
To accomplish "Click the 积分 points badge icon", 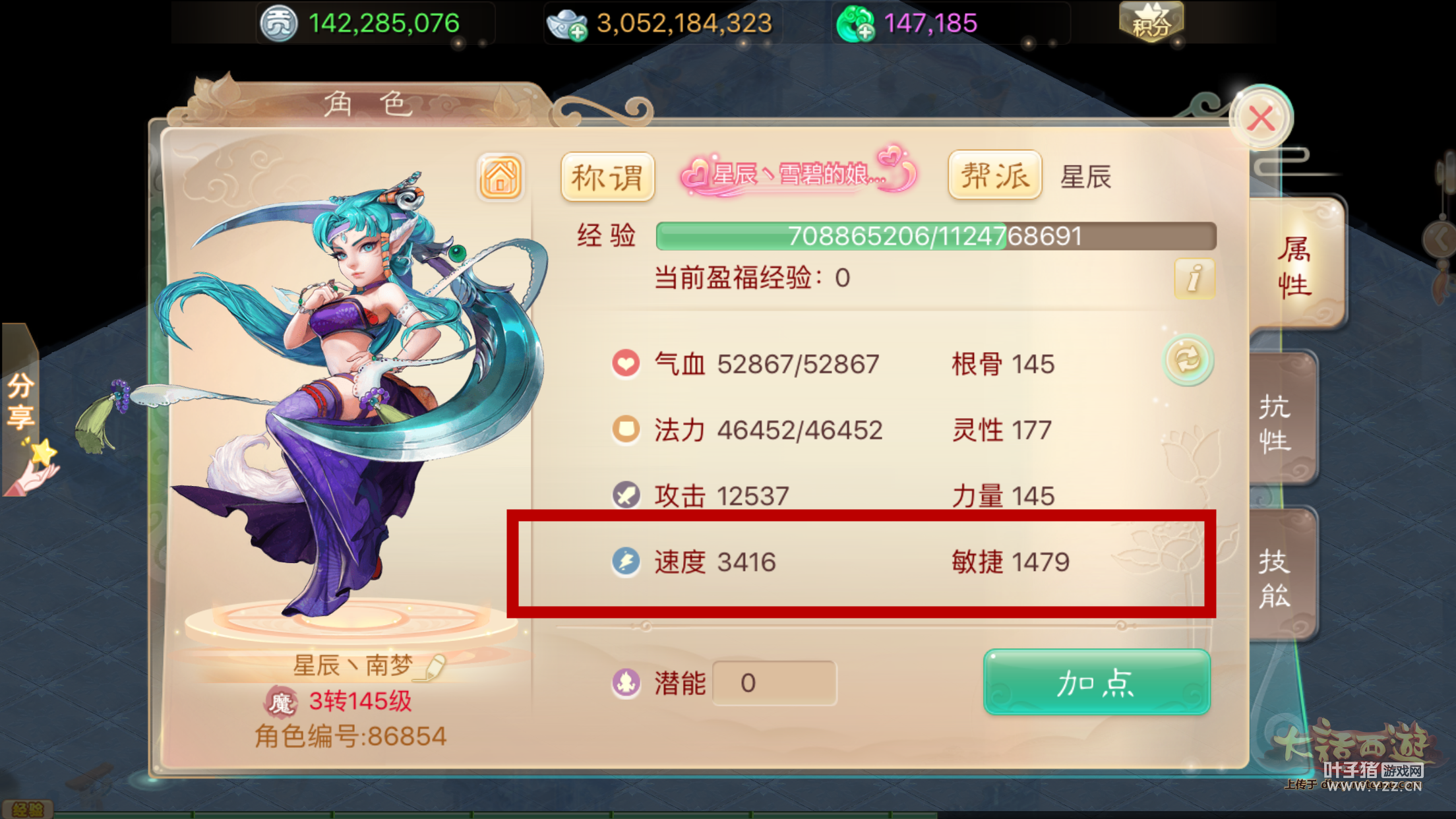I will point(1151,22).
